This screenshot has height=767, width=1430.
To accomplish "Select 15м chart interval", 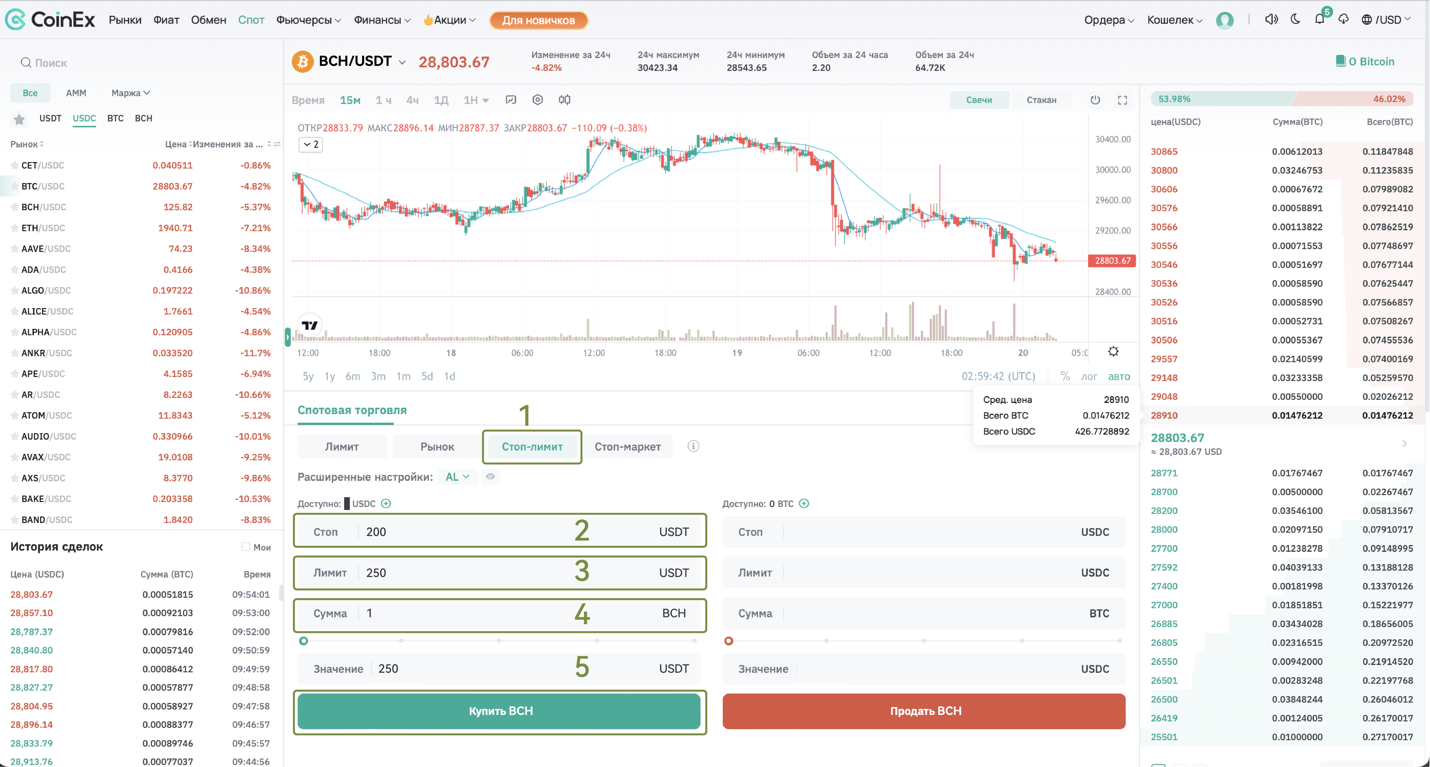I will 350,100.
